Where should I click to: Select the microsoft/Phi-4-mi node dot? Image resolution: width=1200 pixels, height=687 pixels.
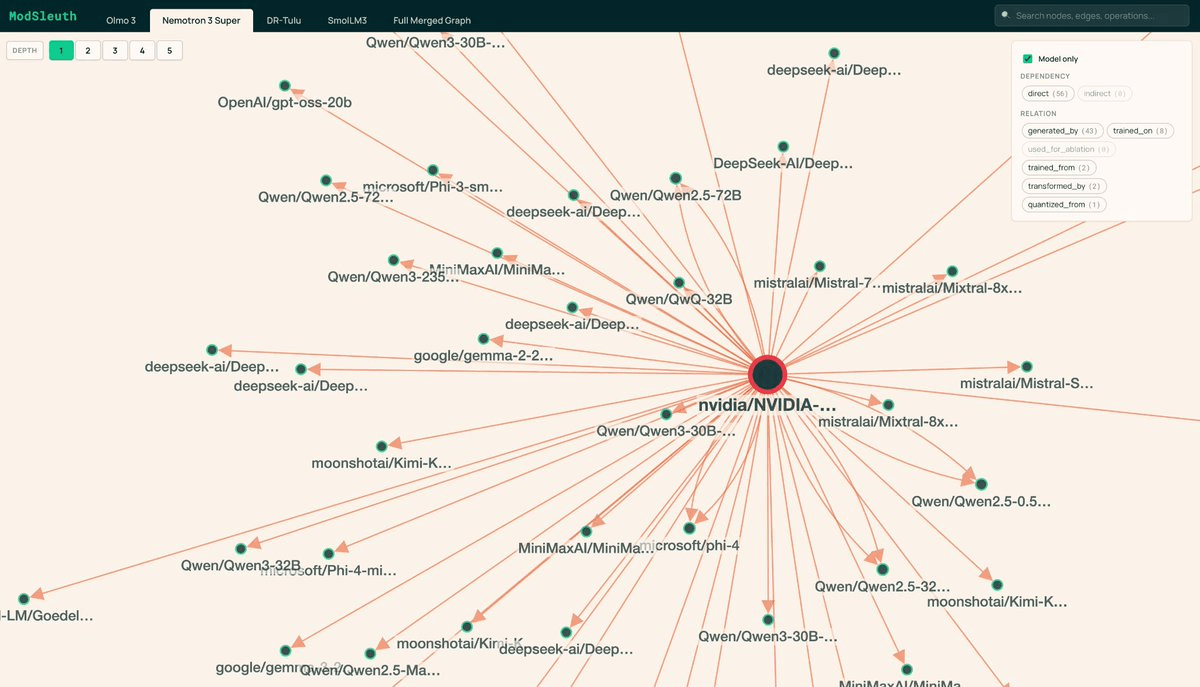pos(329,554)
